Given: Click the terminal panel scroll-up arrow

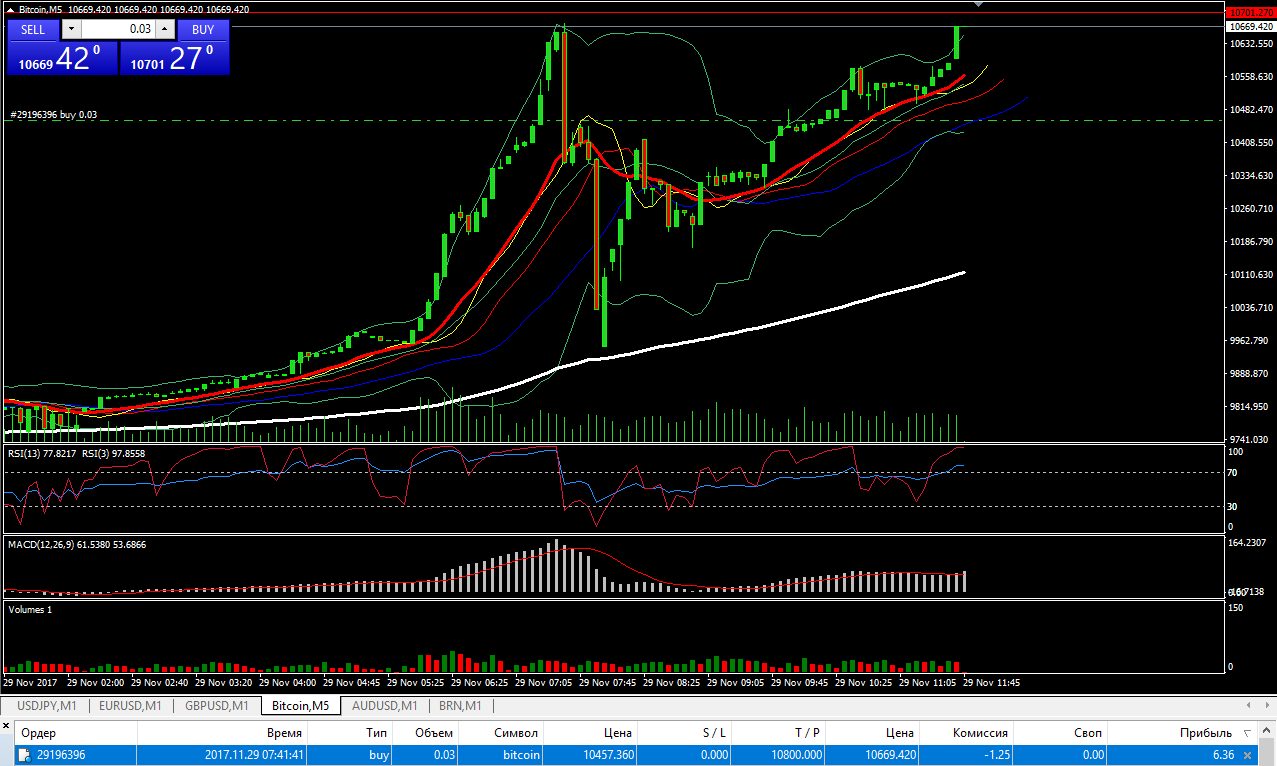Looking at the screenshot, I should [x=1267, y=733].
